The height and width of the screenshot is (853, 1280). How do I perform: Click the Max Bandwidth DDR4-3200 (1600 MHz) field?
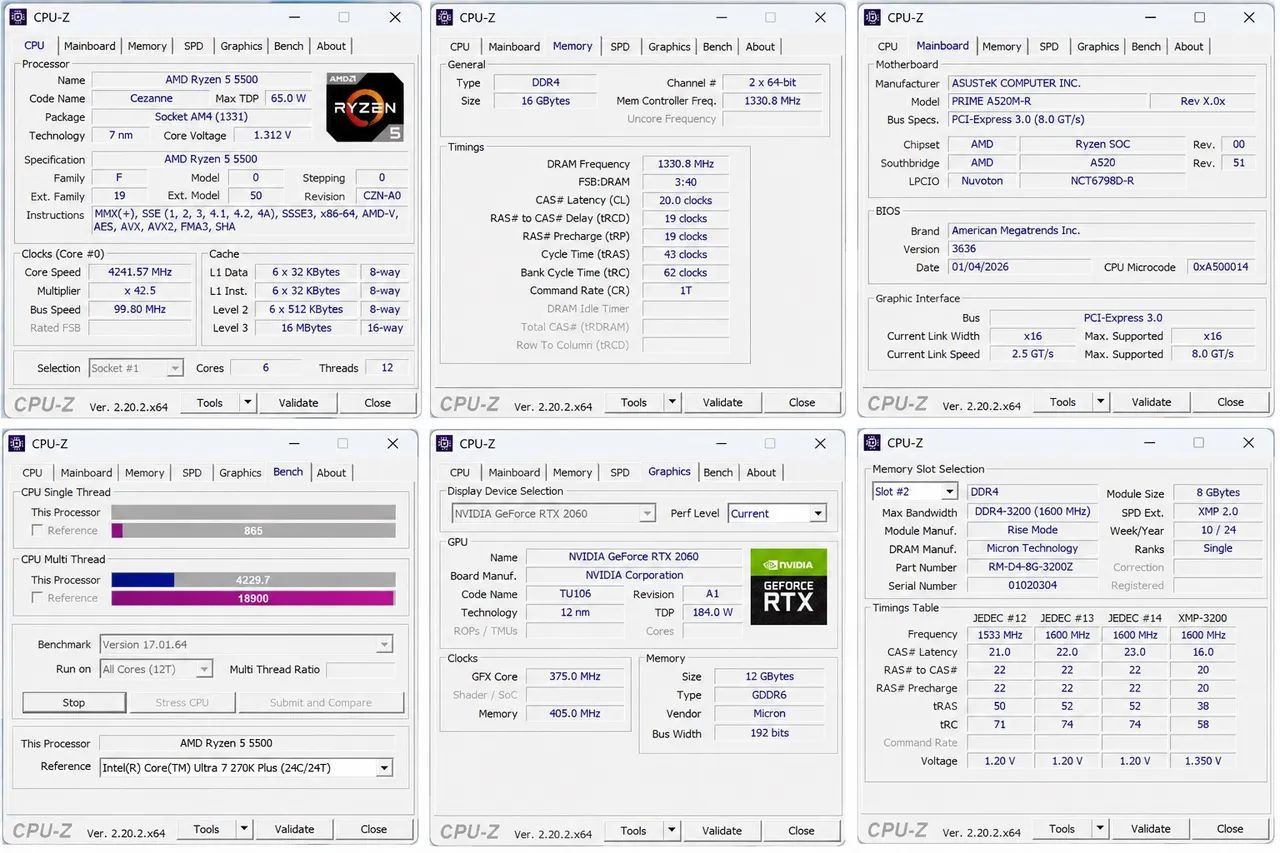[1032, 512]
